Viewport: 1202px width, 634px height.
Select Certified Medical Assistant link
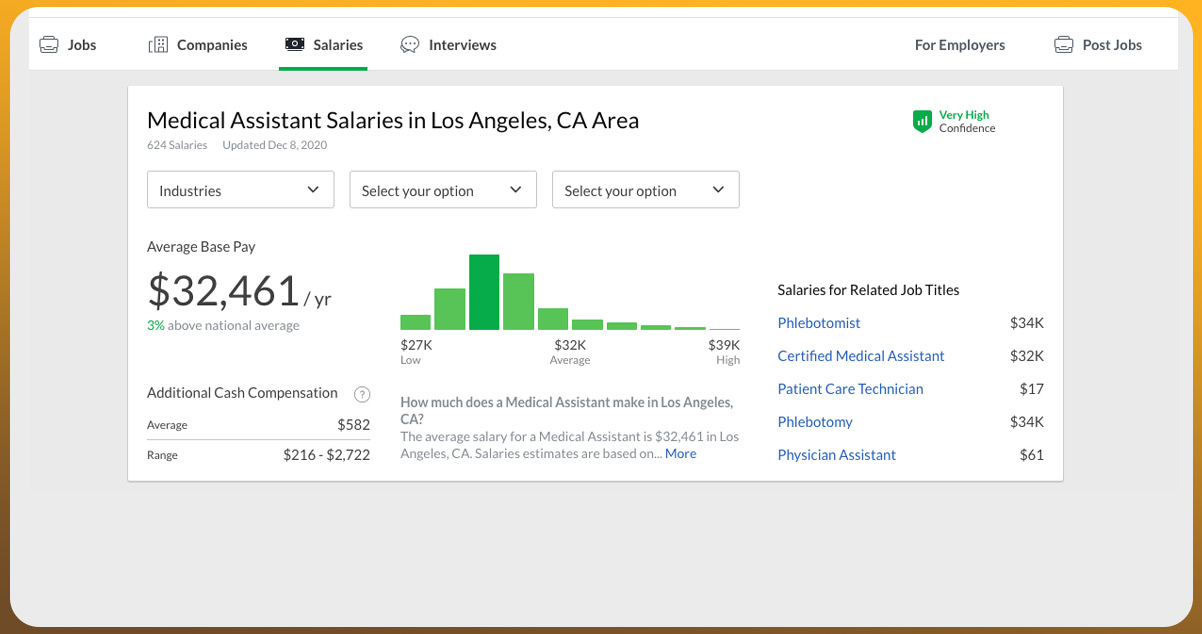click(860, 356)
